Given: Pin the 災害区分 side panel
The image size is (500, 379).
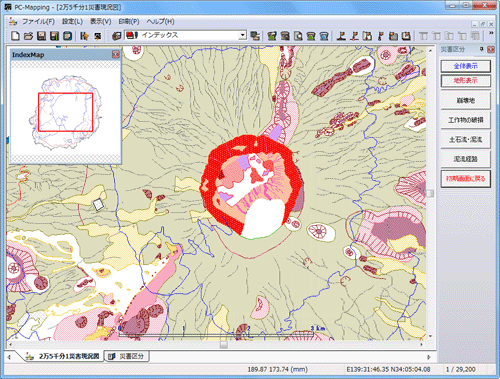Looking at the screenshot, I should [x=481, y=49].
